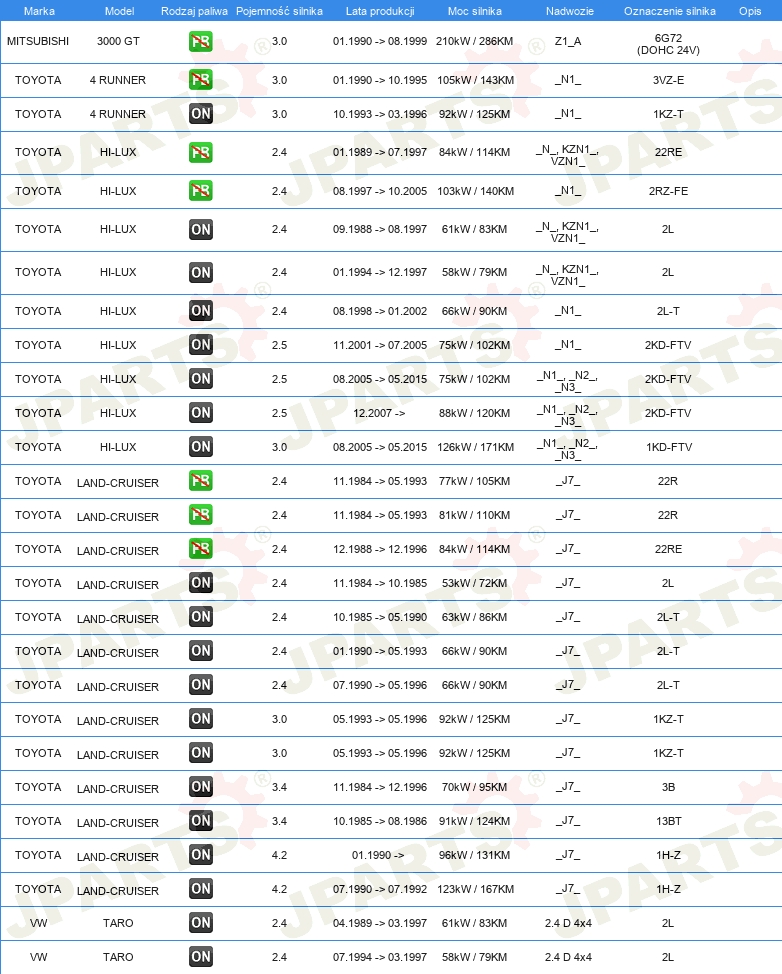This screenshot has width=782, height=974.
Task: Click the 01.1989 -> 07.1997 production years cell
Action: [380, 152]
